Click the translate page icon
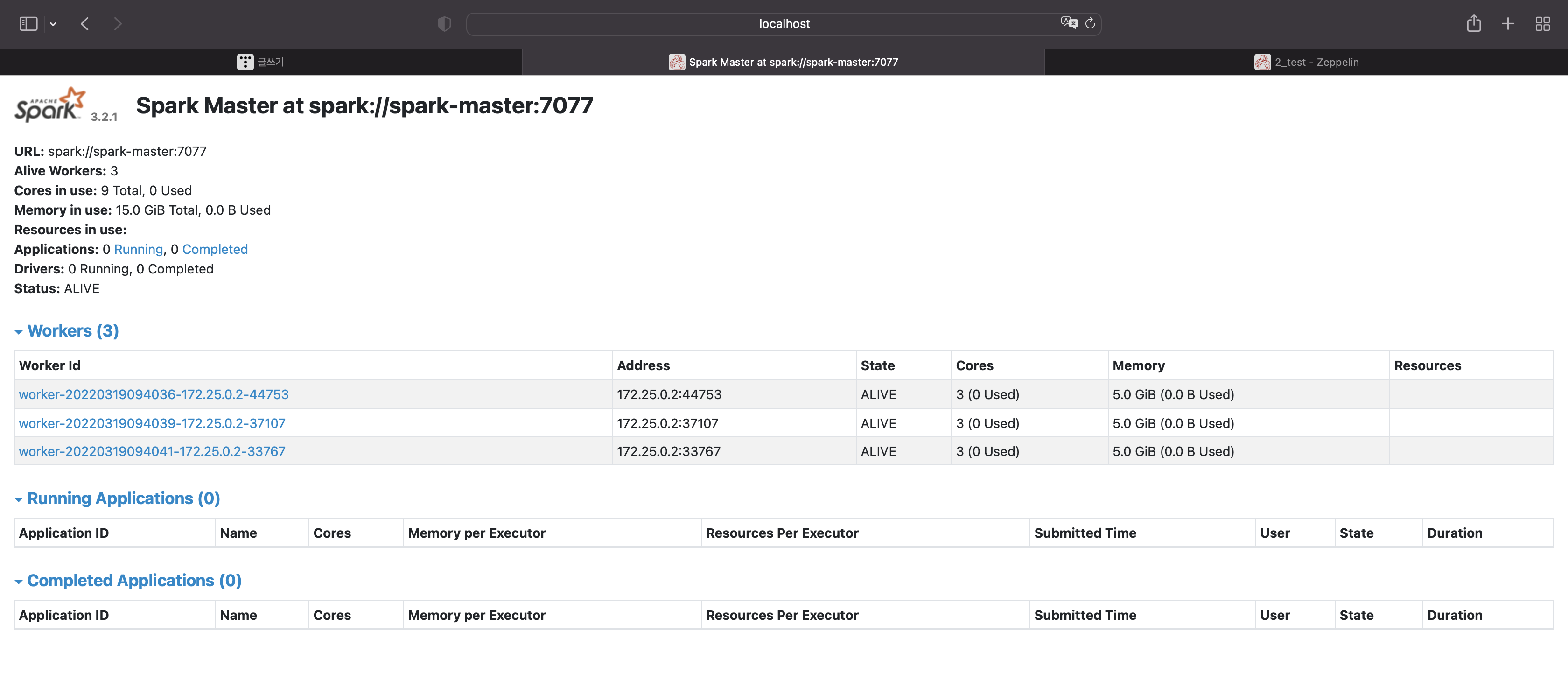This screenshot has height=673, width=1568. pos(1069,23)
